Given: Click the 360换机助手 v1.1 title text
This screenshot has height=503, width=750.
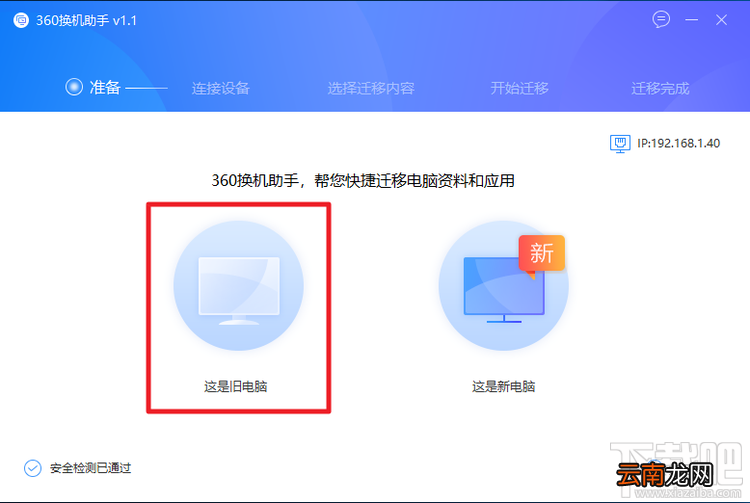Looking at the screenshot, I should coord(87,21).
